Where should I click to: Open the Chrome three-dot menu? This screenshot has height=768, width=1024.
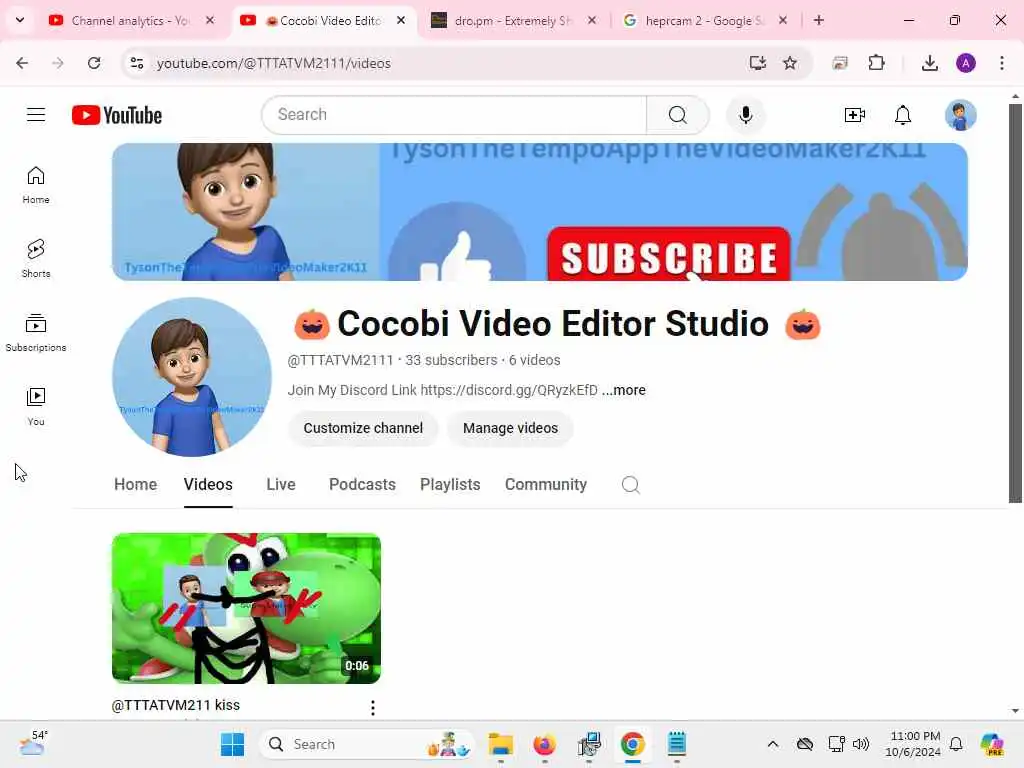(x=1002, y=63)
